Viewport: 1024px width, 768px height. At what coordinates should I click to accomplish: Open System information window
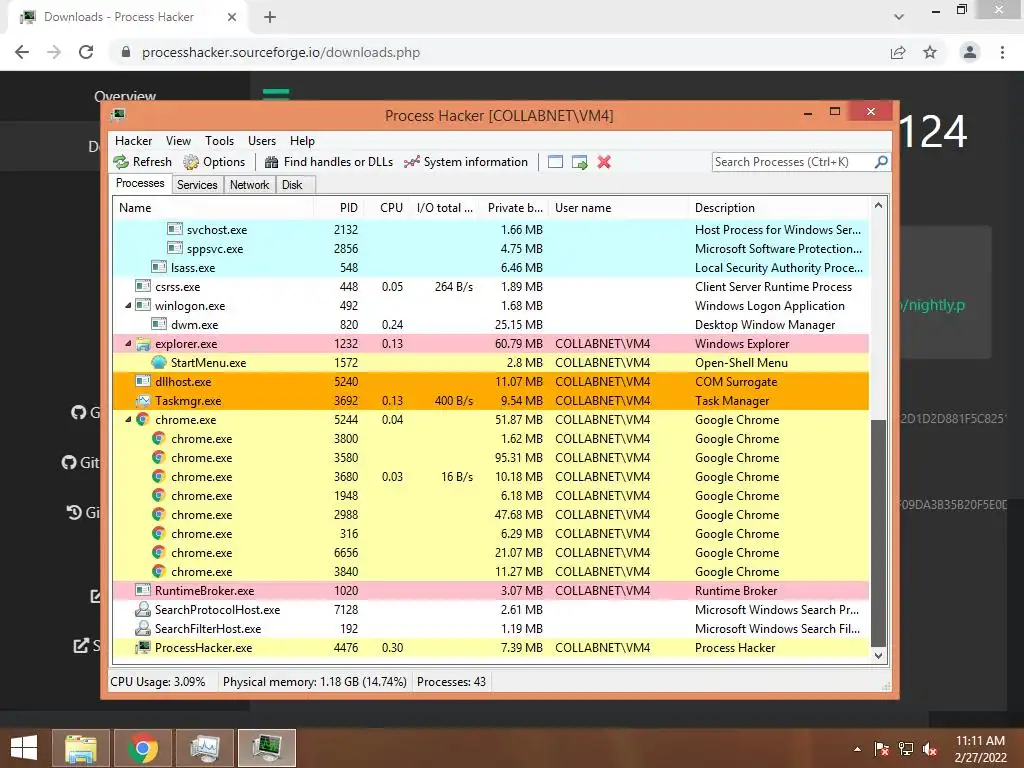pos(466,162)
